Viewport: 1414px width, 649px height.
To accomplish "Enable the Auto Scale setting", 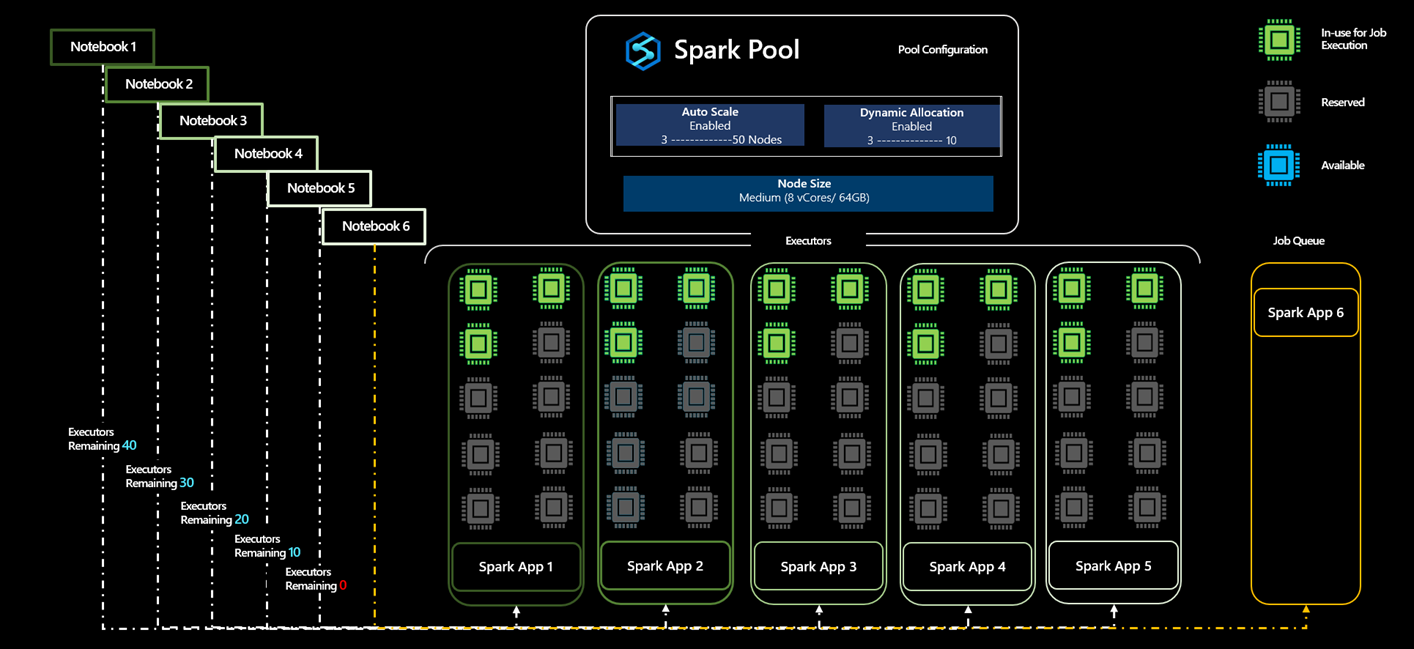I will pos(709,125).
